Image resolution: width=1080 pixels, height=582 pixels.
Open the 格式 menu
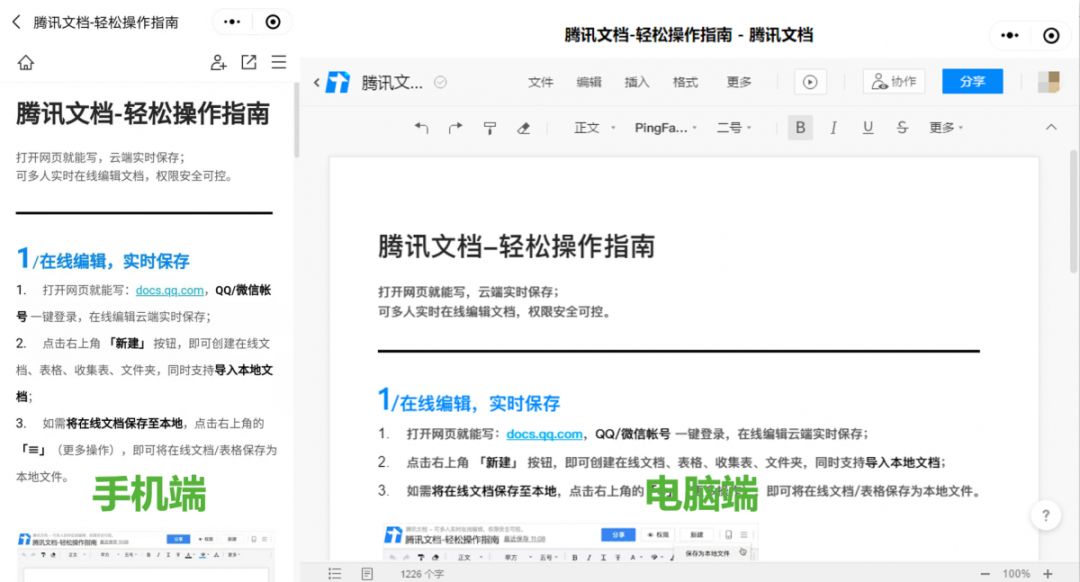(x=685, y=82)
